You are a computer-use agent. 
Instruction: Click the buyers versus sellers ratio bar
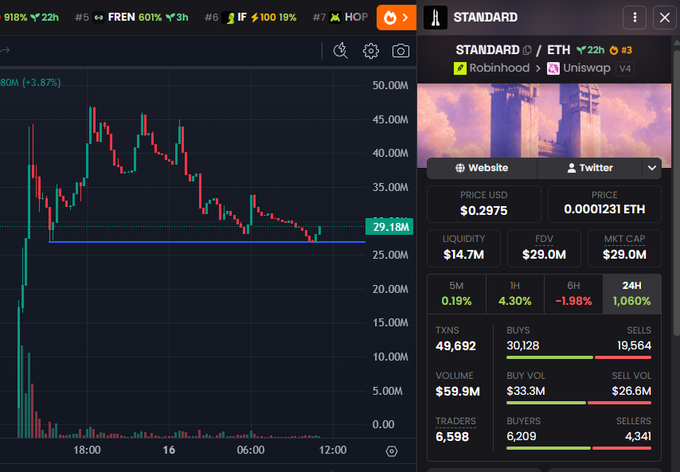point(579,448)
